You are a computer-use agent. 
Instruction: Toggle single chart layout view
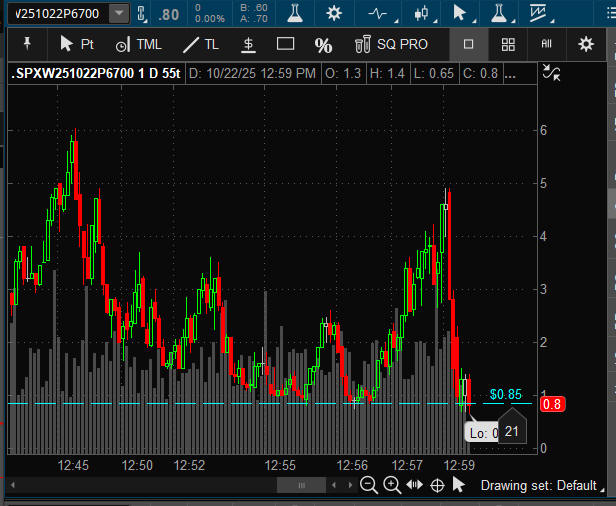tap(469, 44)
